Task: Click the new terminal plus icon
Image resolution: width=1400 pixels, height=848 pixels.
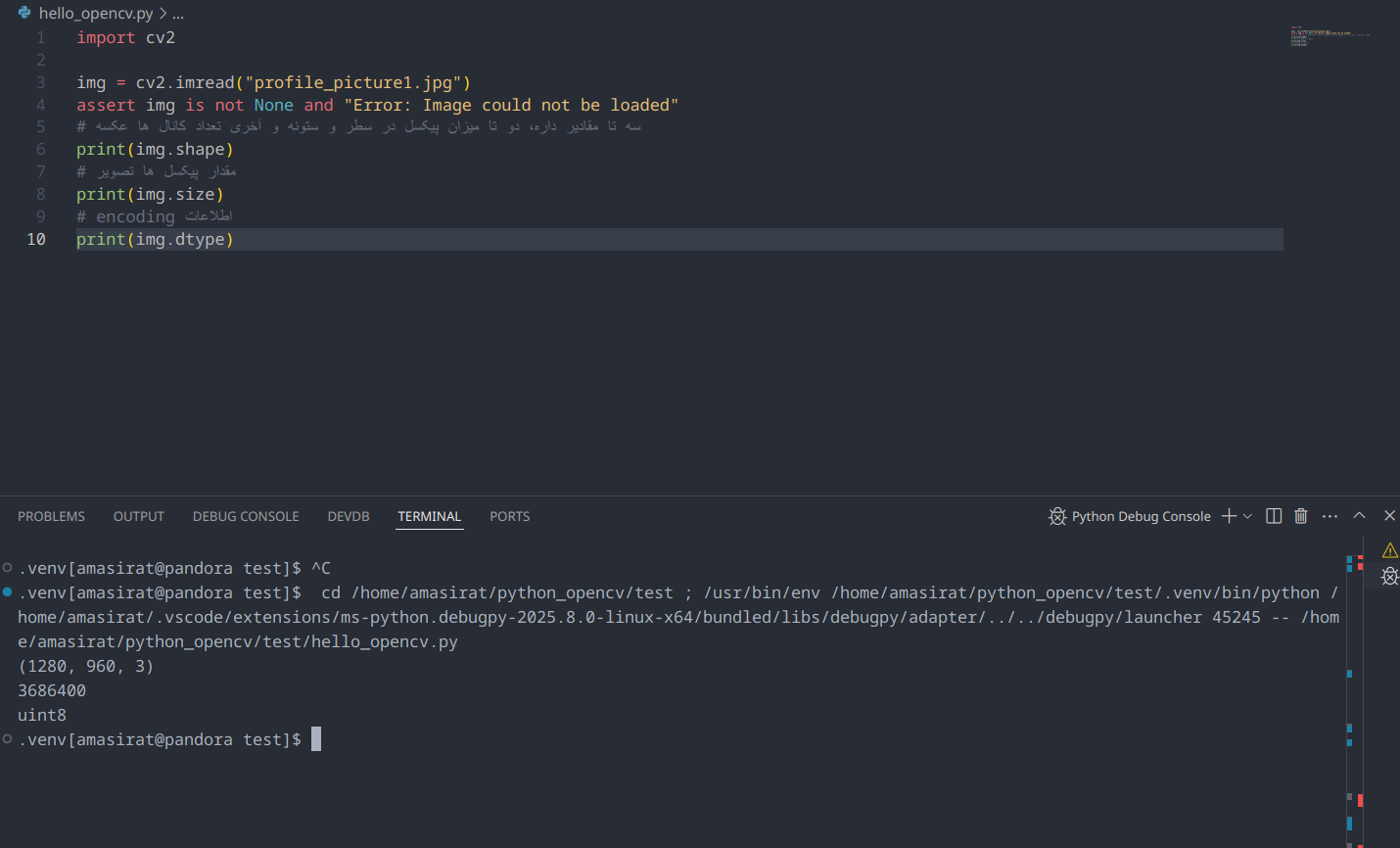Action: [x=1229, y=516]
